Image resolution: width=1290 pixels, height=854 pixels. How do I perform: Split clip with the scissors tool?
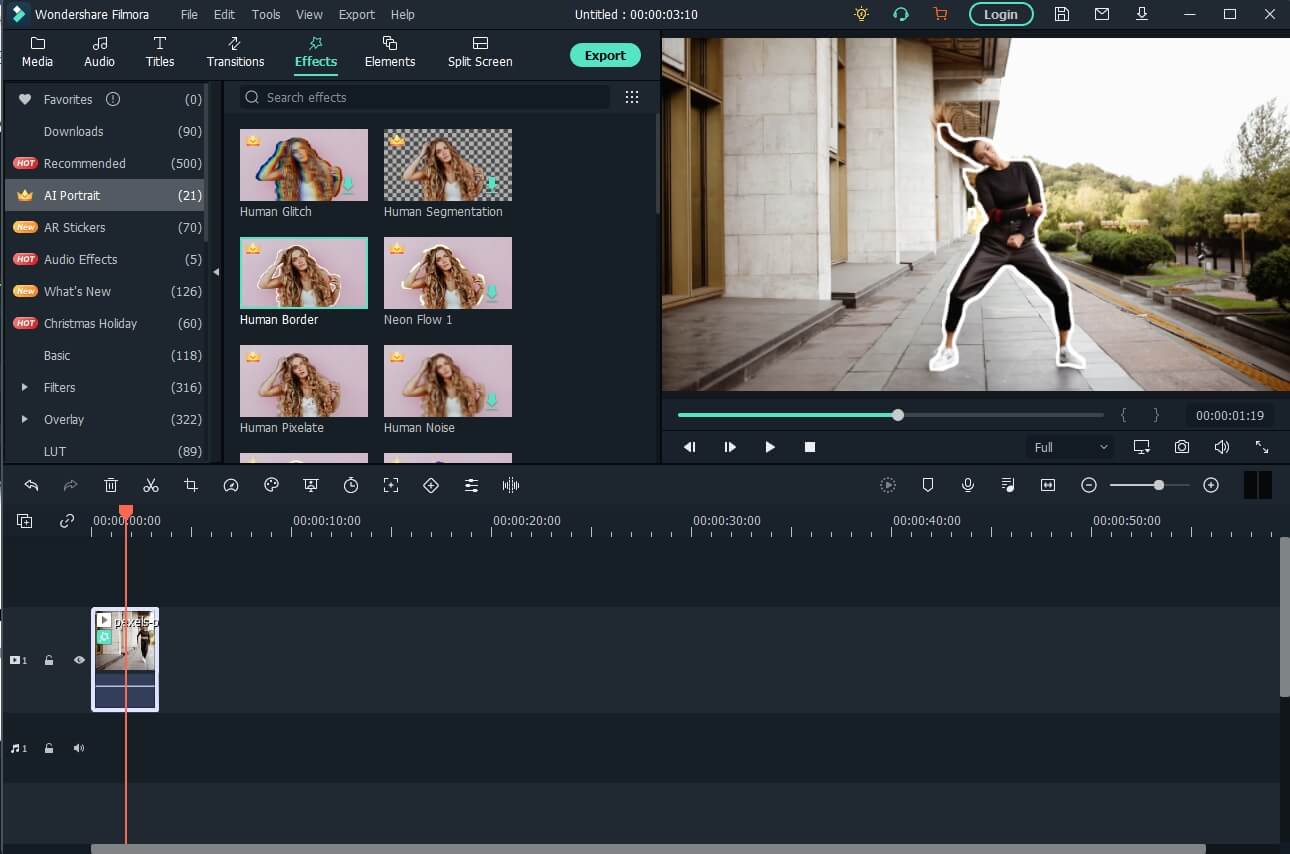151,485
